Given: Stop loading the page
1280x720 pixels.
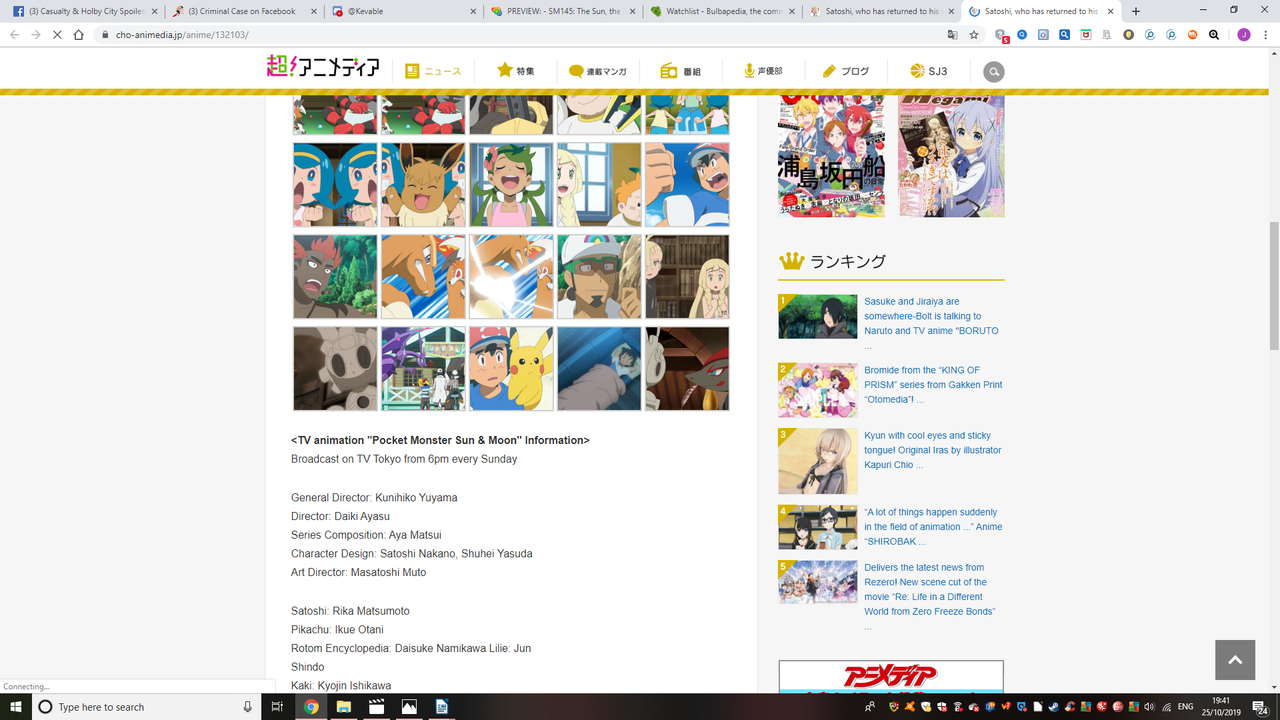Looking at the screenshot, I should (57, 34).
